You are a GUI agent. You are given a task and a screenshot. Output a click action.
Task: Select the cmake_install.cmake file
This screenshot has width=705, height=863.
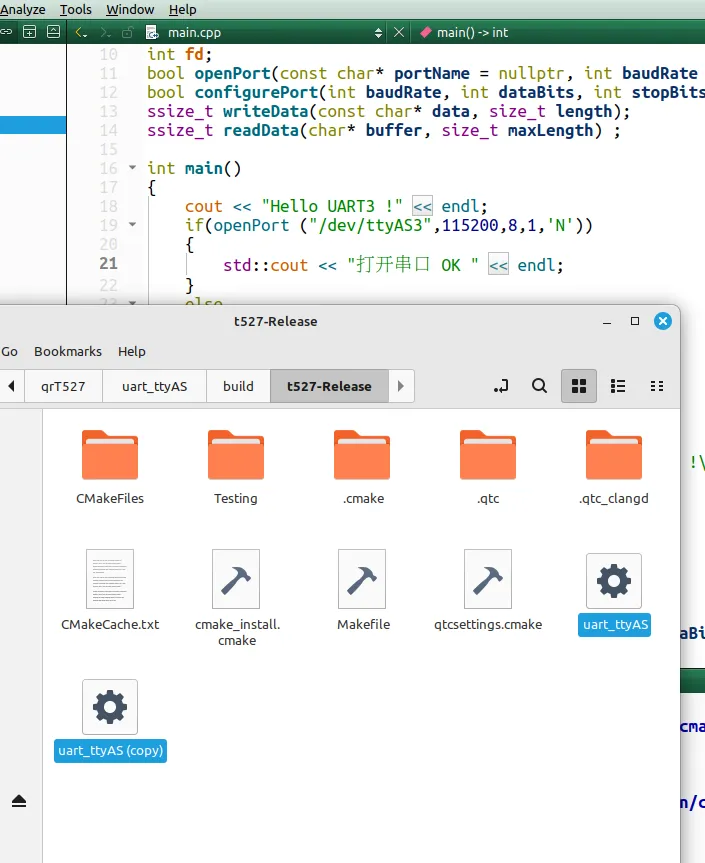click(237, 598)
